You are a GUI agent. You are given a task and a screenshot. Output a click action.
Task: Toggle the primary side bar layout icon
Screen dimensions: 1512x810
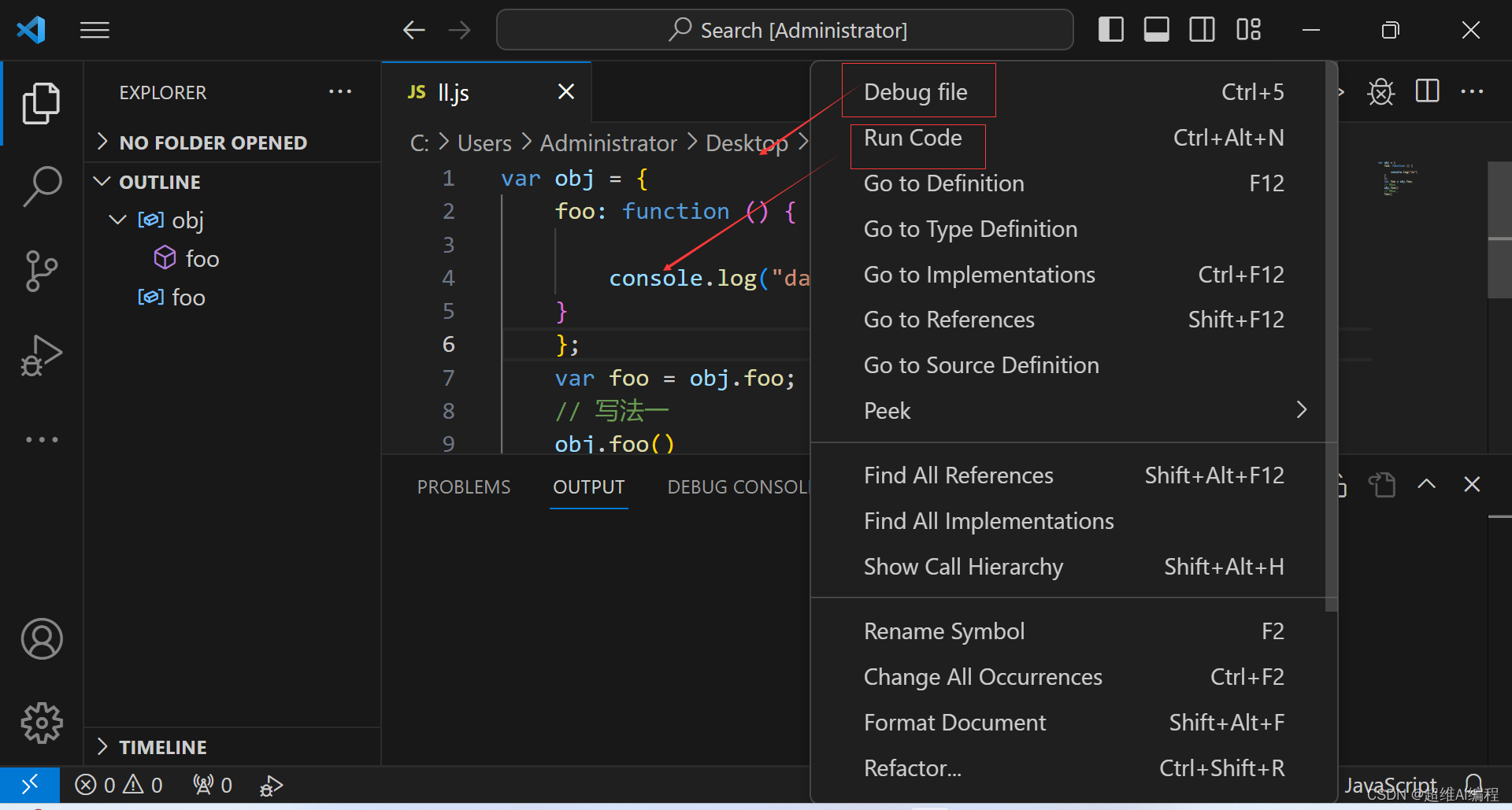click(1110, 29)
